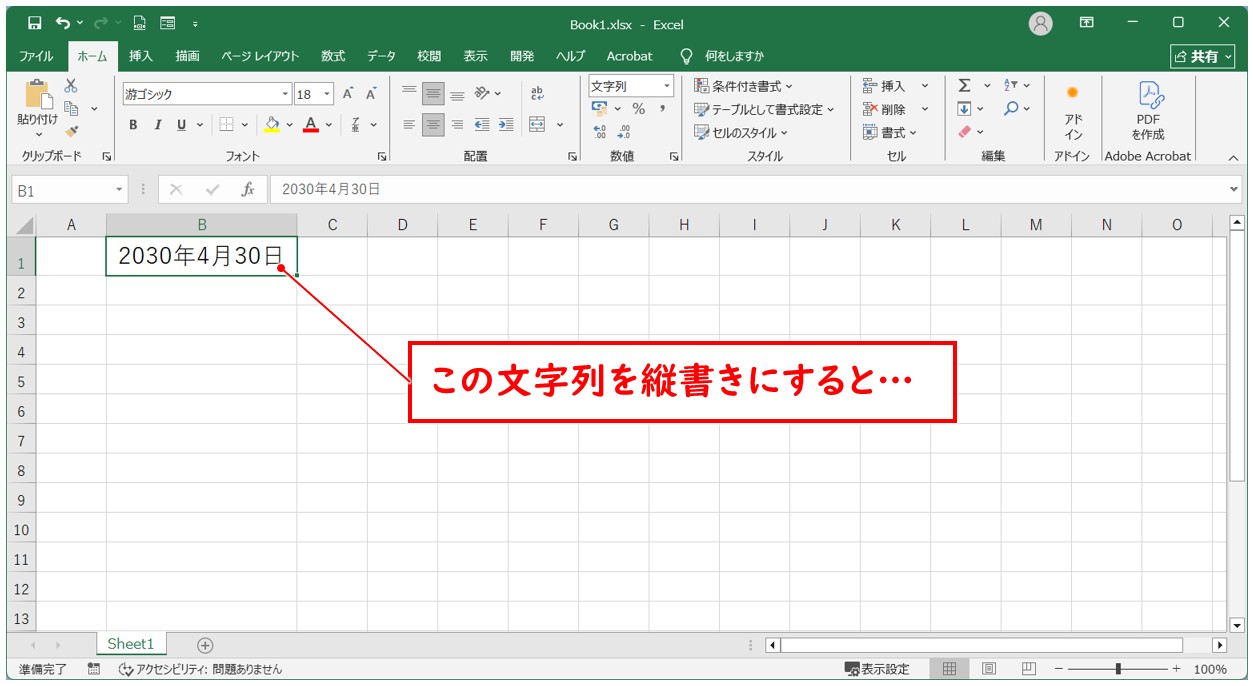
Task: Click the new sheet plus icon
Action: (x=205, y=645)
